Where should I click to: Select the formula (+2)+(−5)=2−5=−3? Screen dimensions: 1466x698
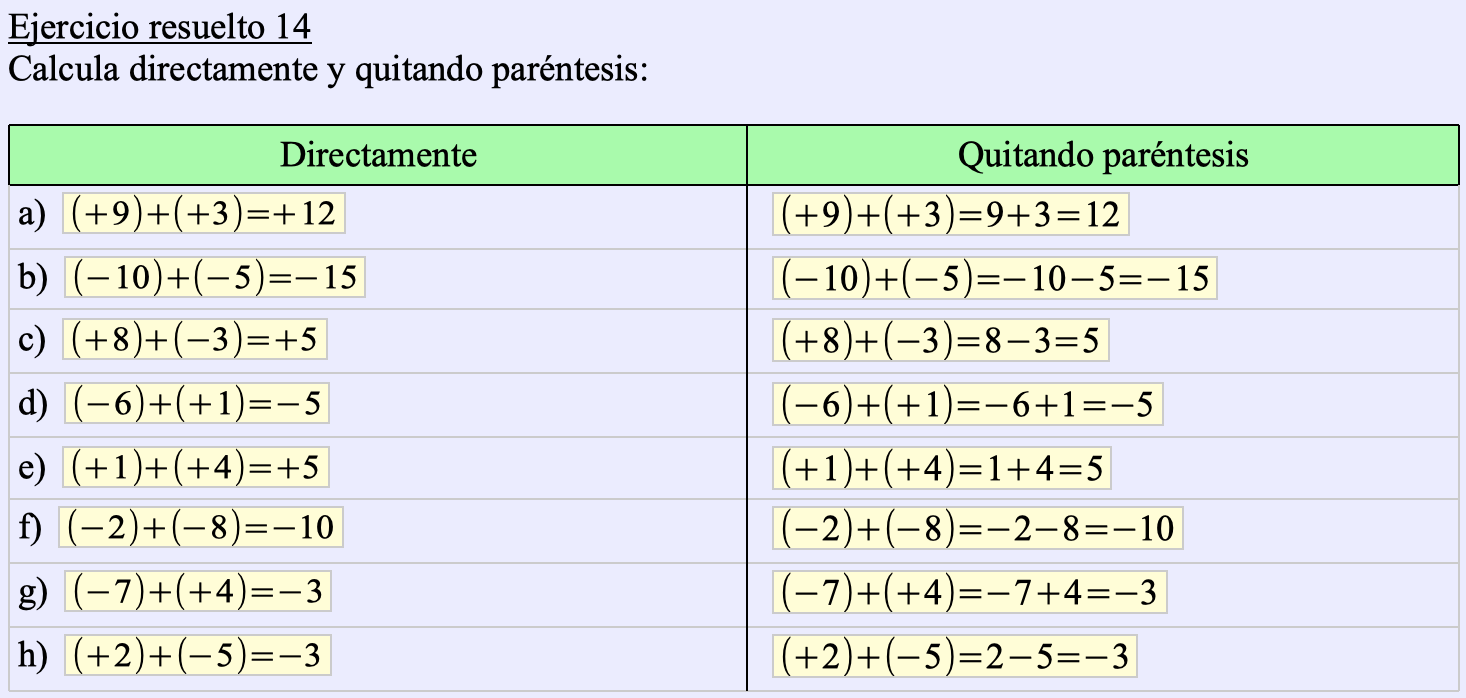[x=954, y=656]
